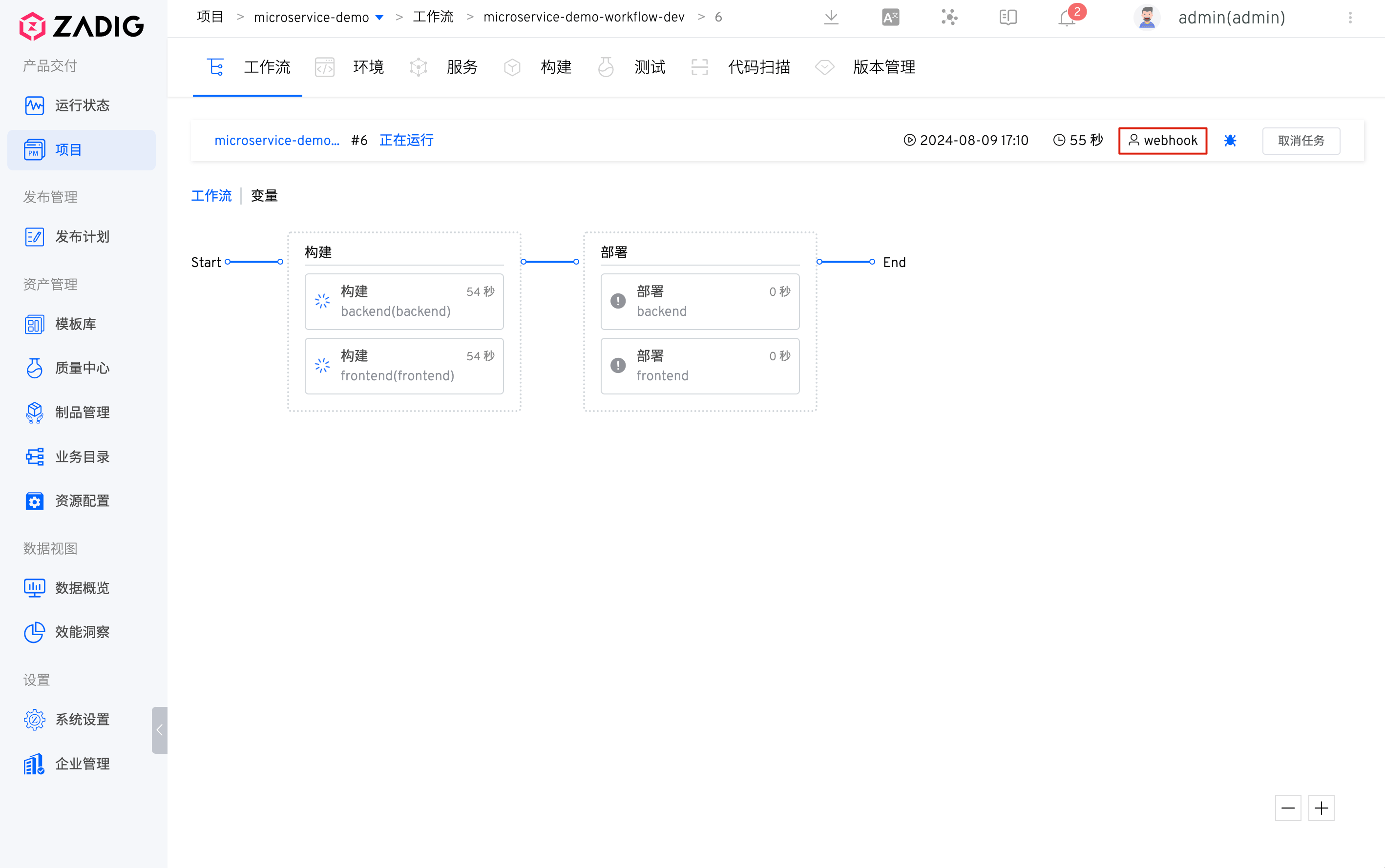Switch to the 工作流 top tab
This screenshot has width=1385, height=868.
pyautogui.click(x=248, y=67)
